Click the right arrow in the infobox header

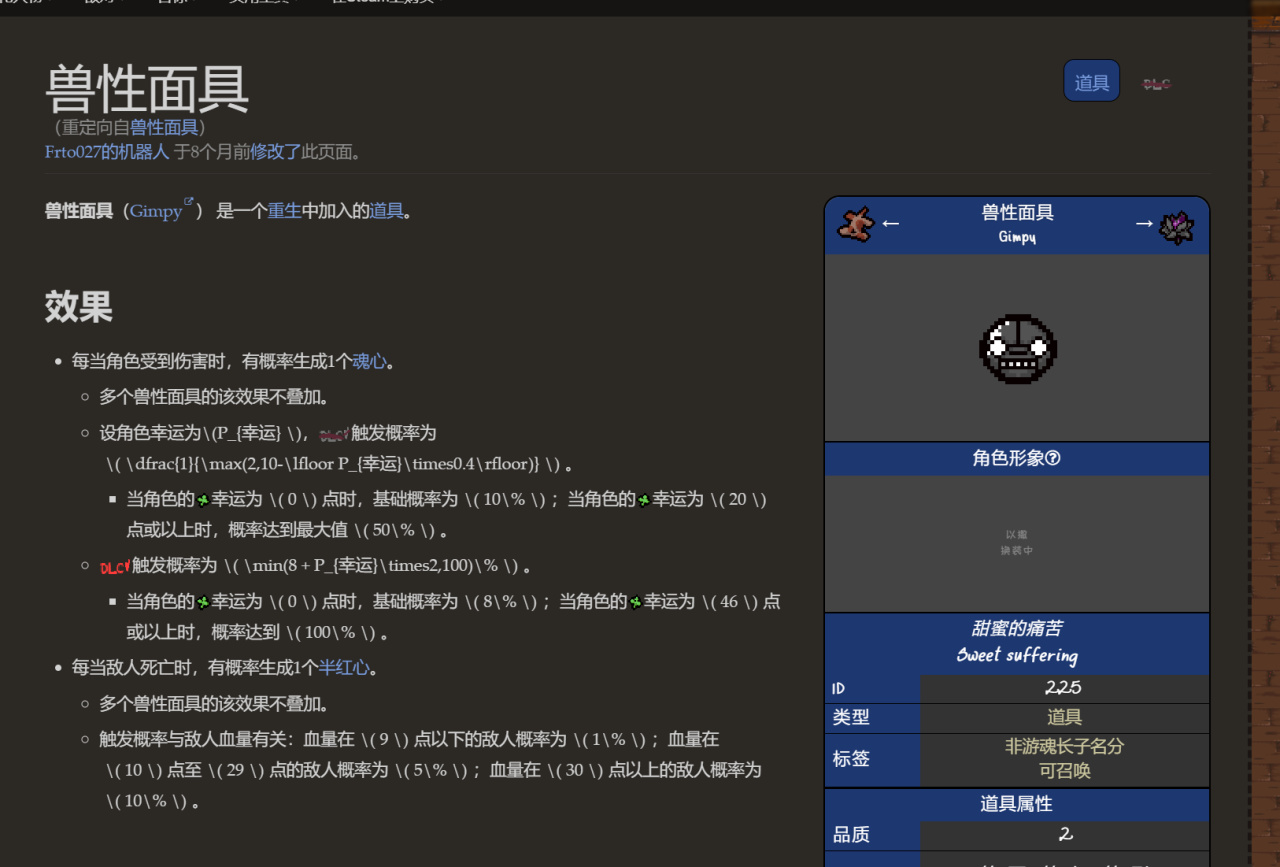pyautogui.click(x=1144, y=223)
